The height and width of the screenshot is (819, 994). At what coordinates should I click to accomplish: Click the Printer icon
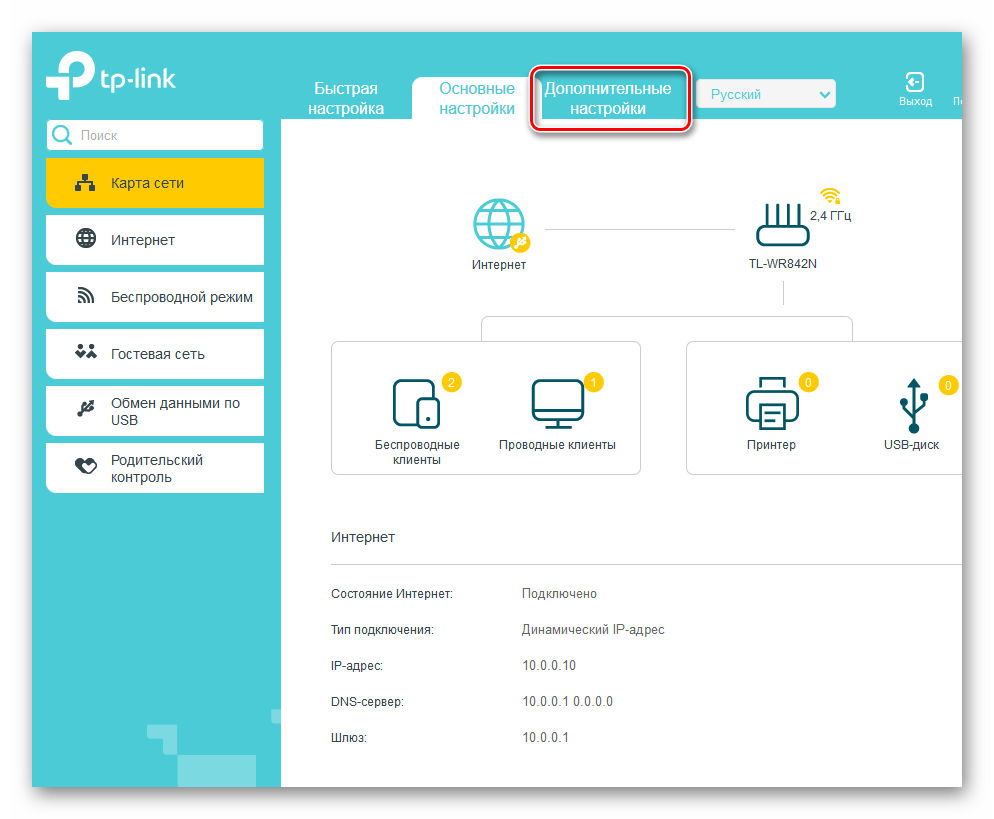click(771, 403)
